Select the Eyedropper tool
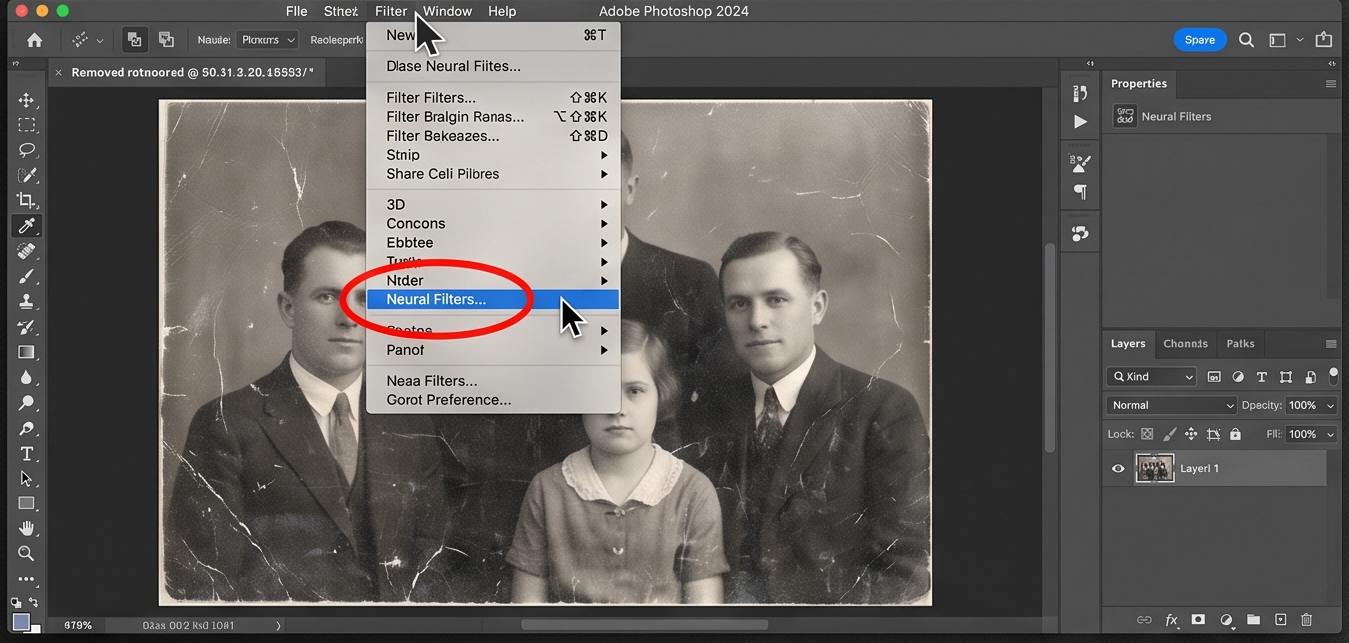Screen dimensions: 1349x643 tap(26, 226)
